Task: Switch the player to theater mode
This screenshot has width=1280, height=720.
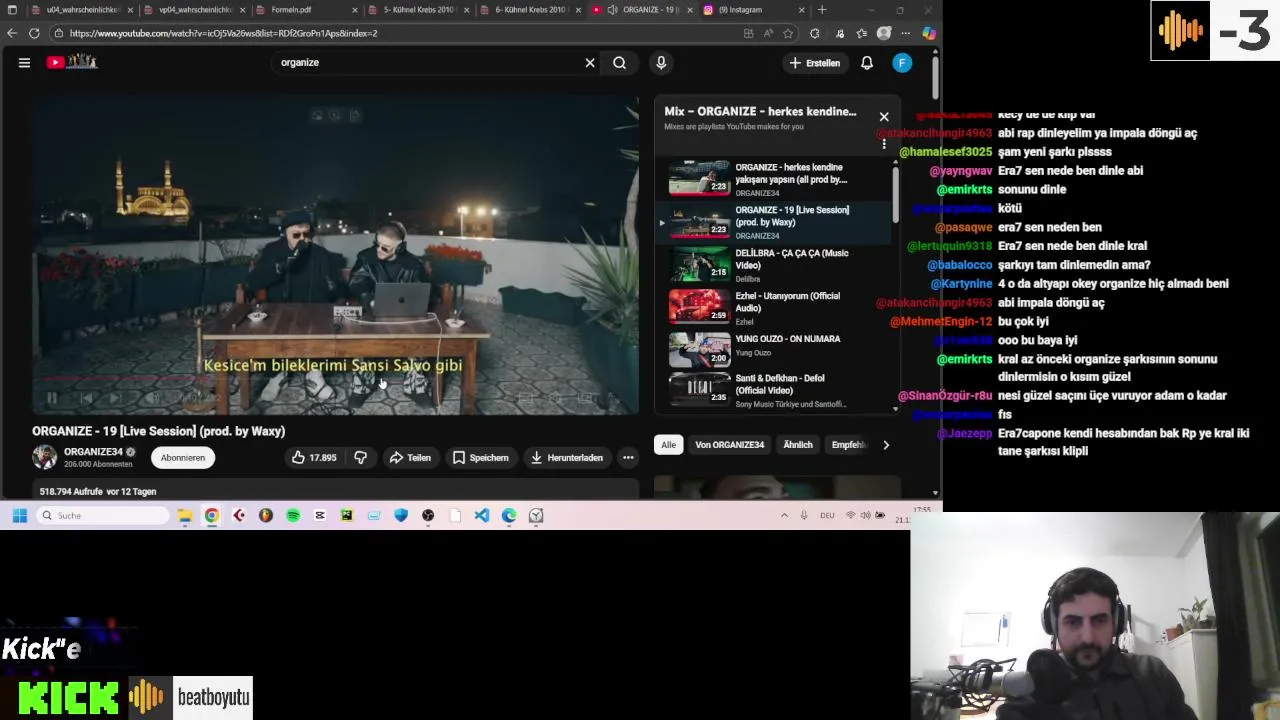Action: 586,398
